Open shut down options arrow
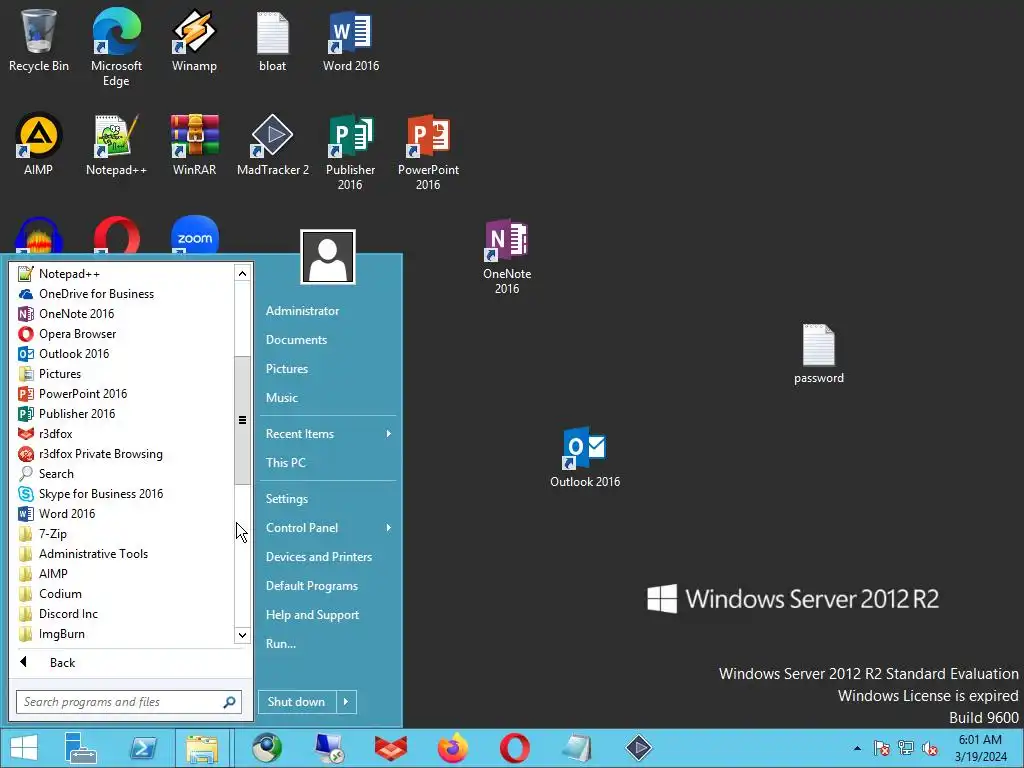The image size is (1024, 768). (x=346, y=702)
